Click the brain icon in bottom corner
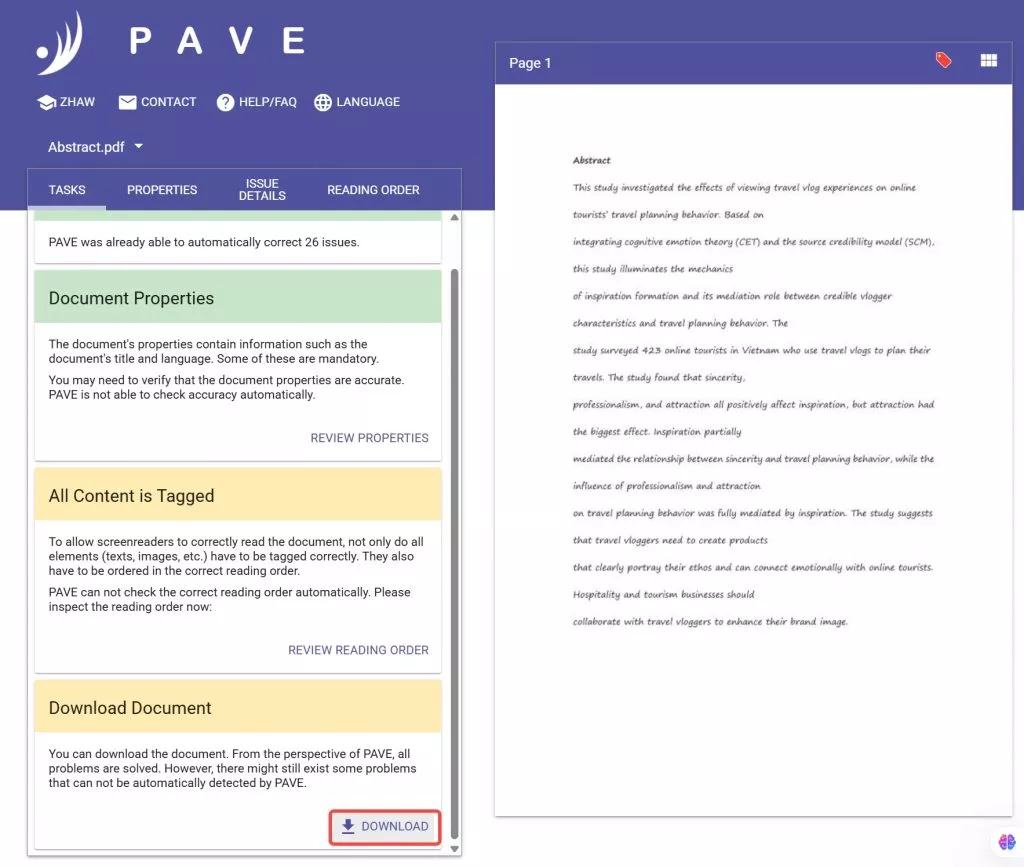 pos(1006,842)
